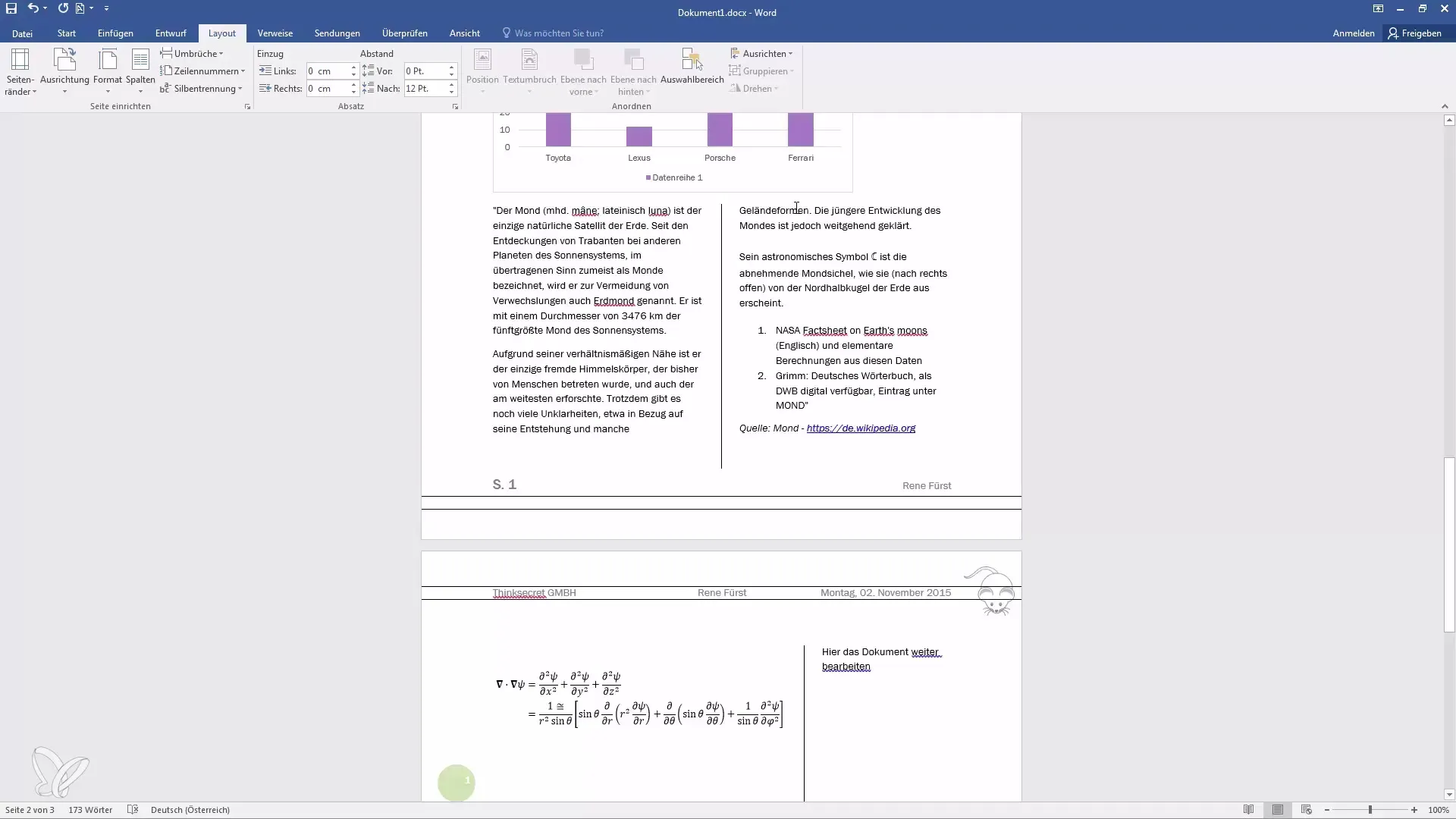The height and width of the screenshot is (819, 1456).
Task: Open the Datei tab
Action: [x=22, y=33]
